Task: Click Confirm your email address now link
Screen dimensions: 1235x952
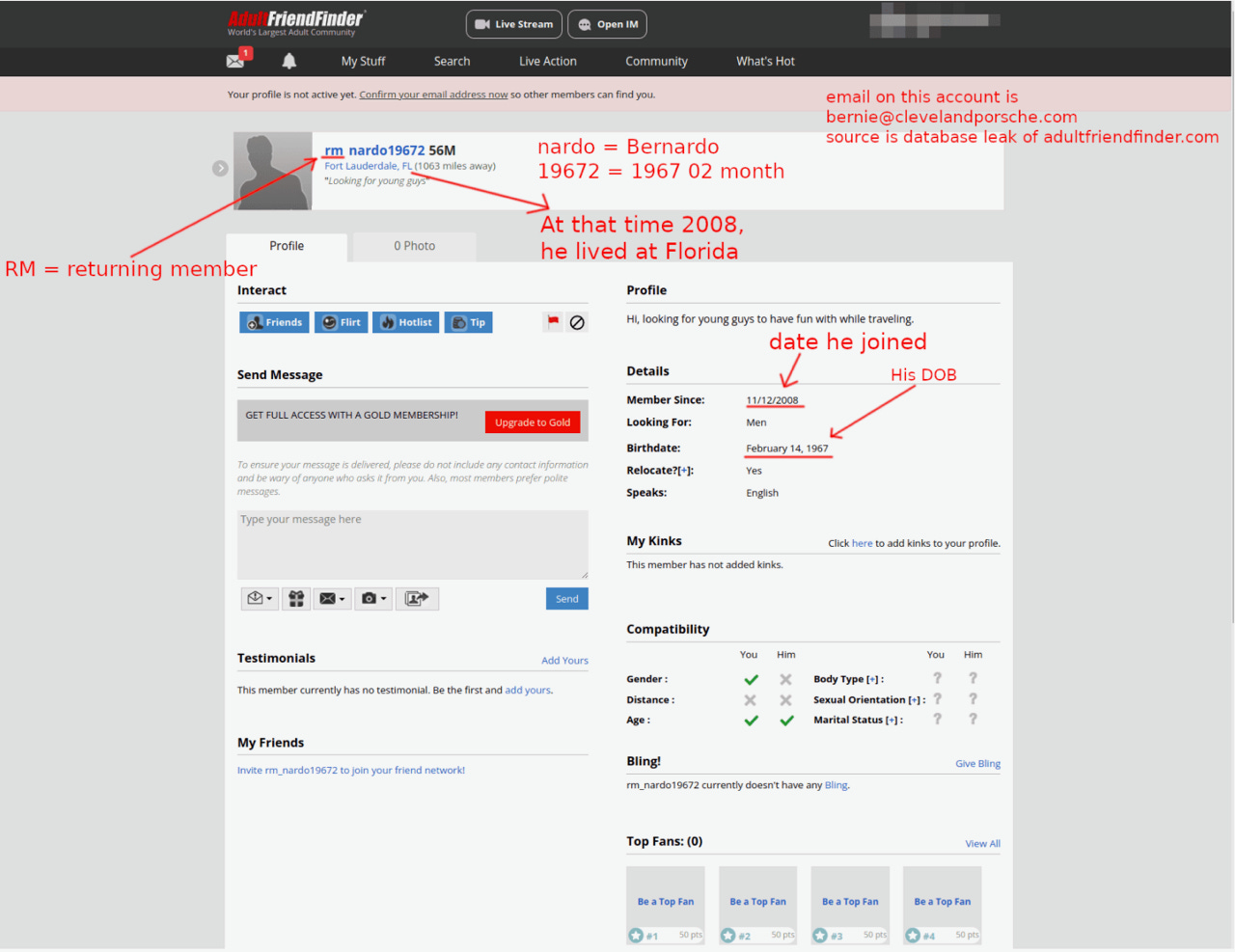Action: 433,95
